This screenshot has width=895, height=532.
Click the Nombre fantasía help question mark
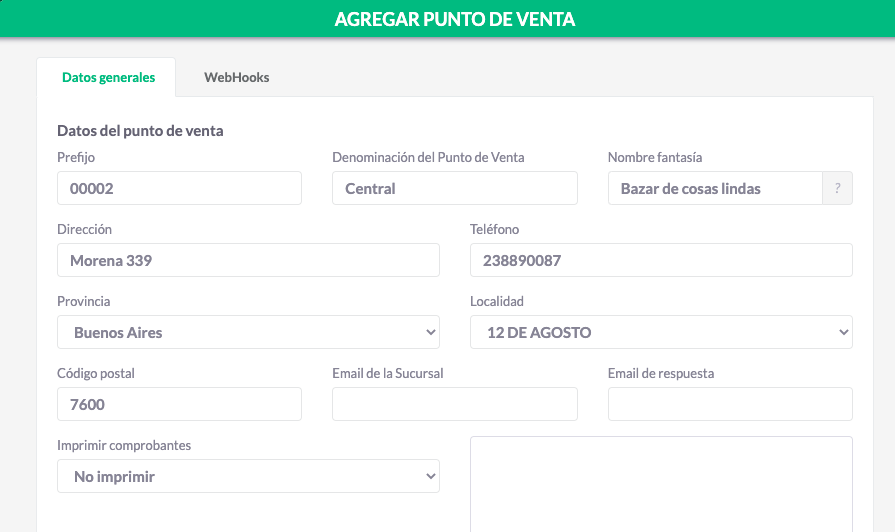point(837,188)
